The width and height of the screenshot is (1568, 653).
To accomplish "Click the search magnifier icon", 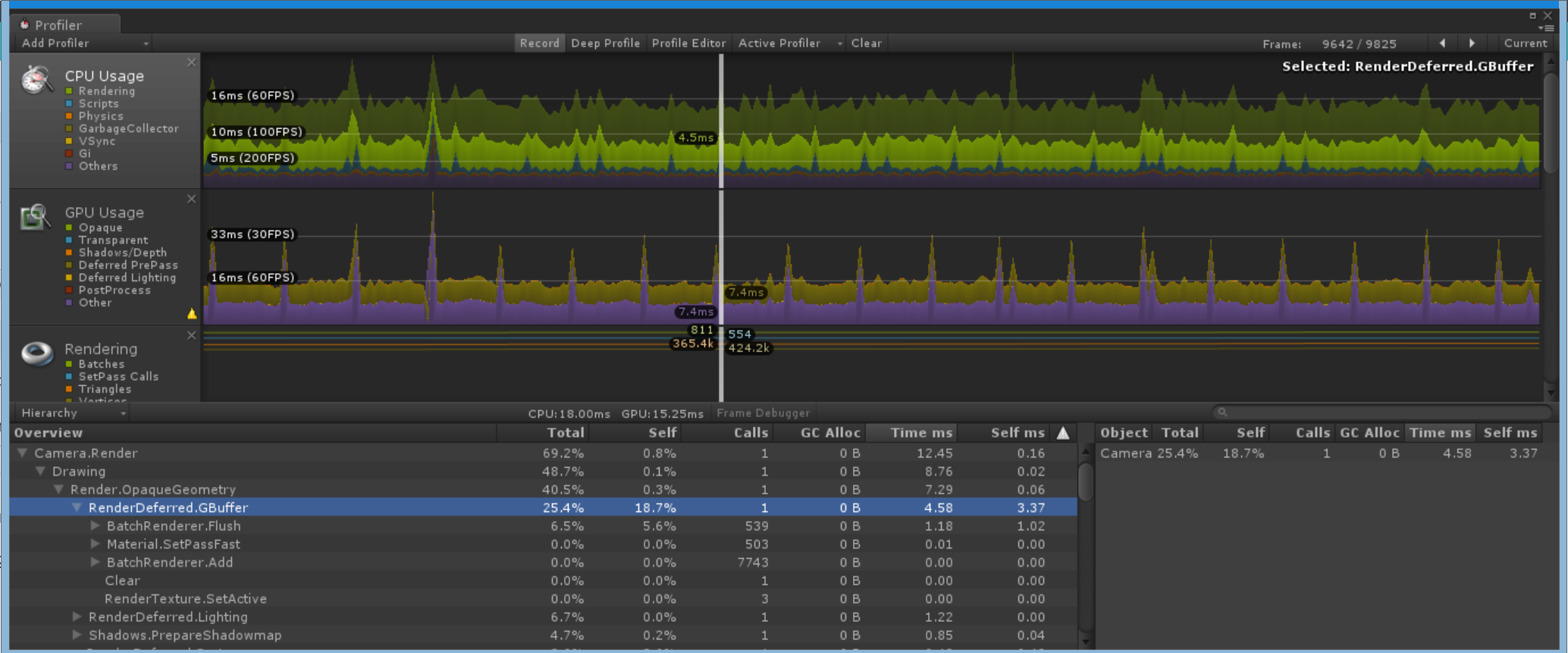I will pos(1222,413).
